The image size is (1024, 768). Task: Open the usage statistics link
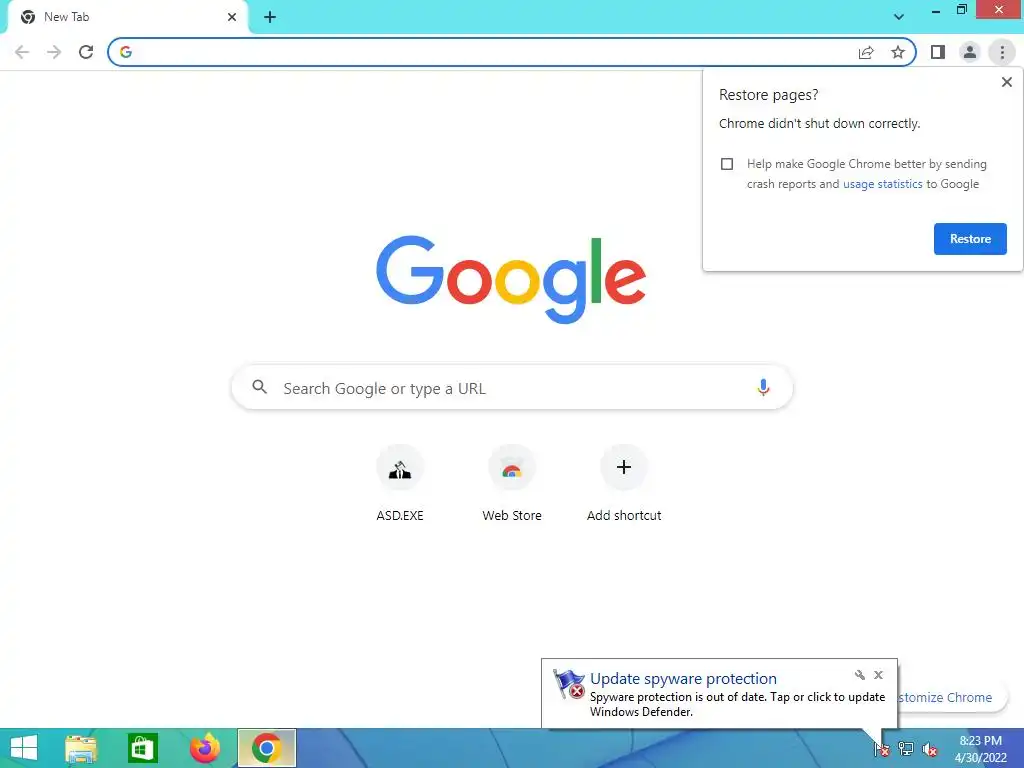point(882,184)
